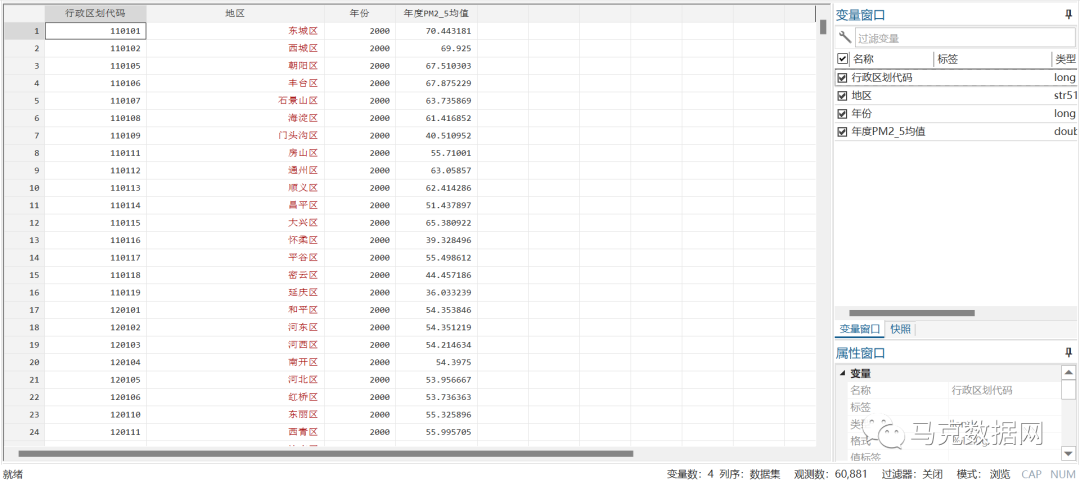Select the cell containing 西青区
The height and width of the screenshot is (481, 1080).
point(236,432)
